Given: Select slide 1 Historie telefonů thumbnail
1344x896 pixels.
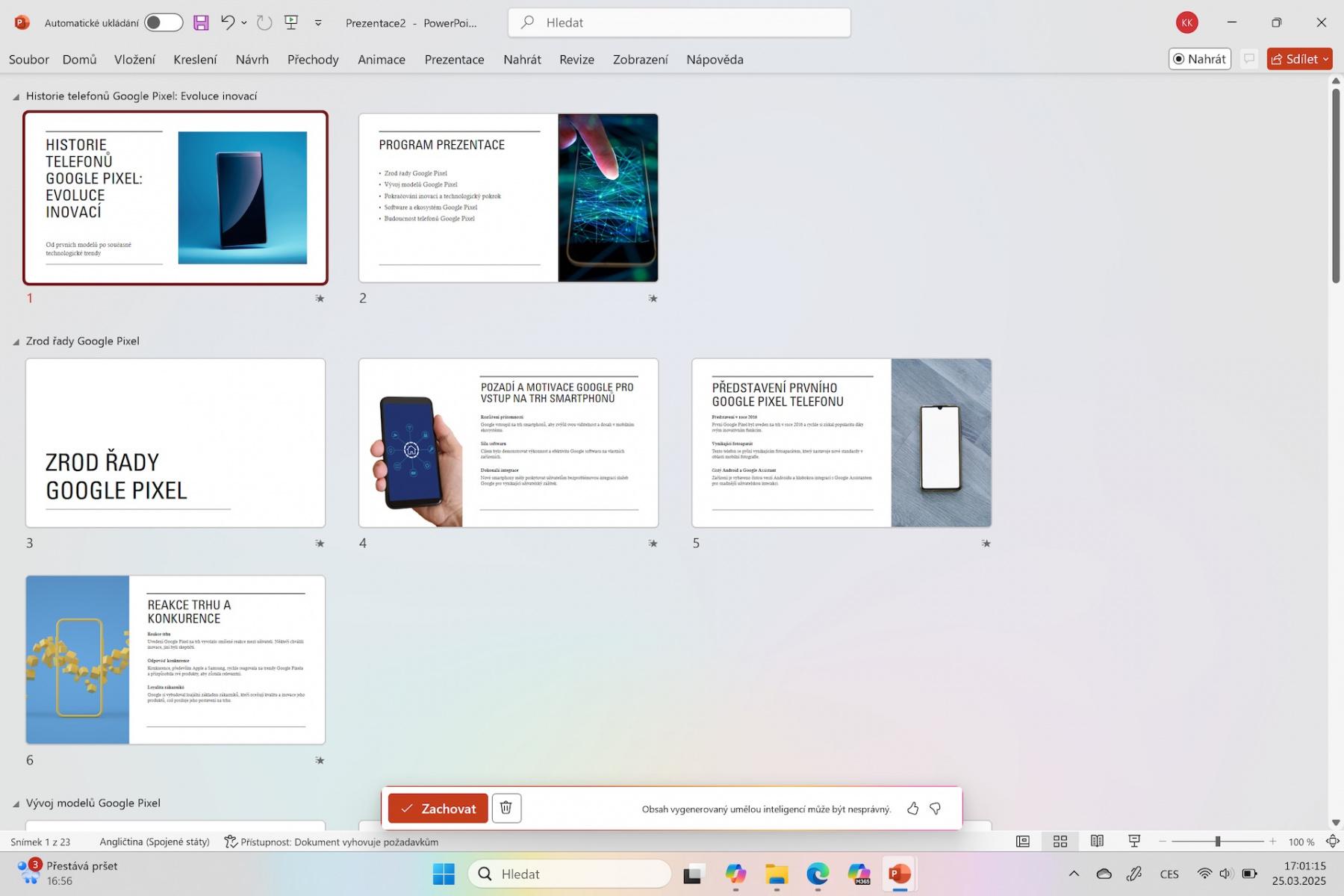Looking at the screenshot, I should [x=175, y=198].
